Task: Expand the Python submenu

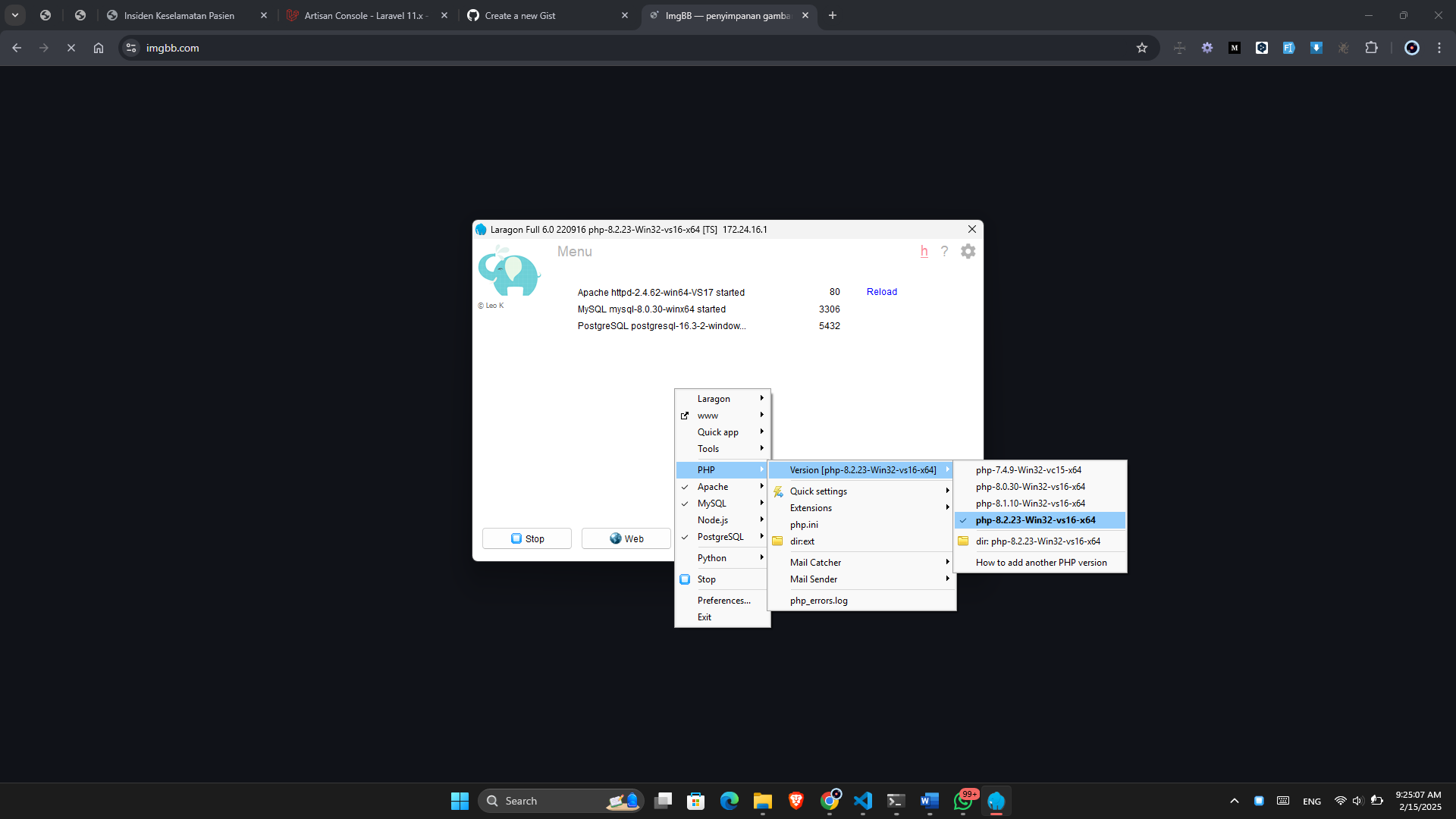Action: coord(722,558)
